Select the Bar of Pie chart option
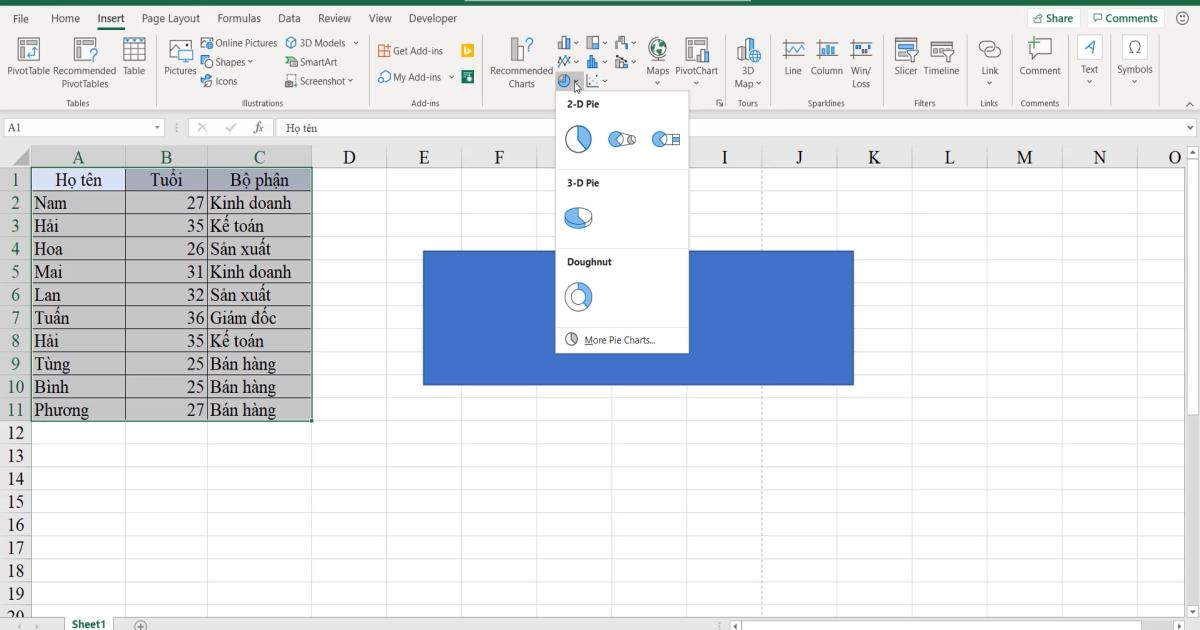This screenshot has height=630, width=1200. (664, 139)
